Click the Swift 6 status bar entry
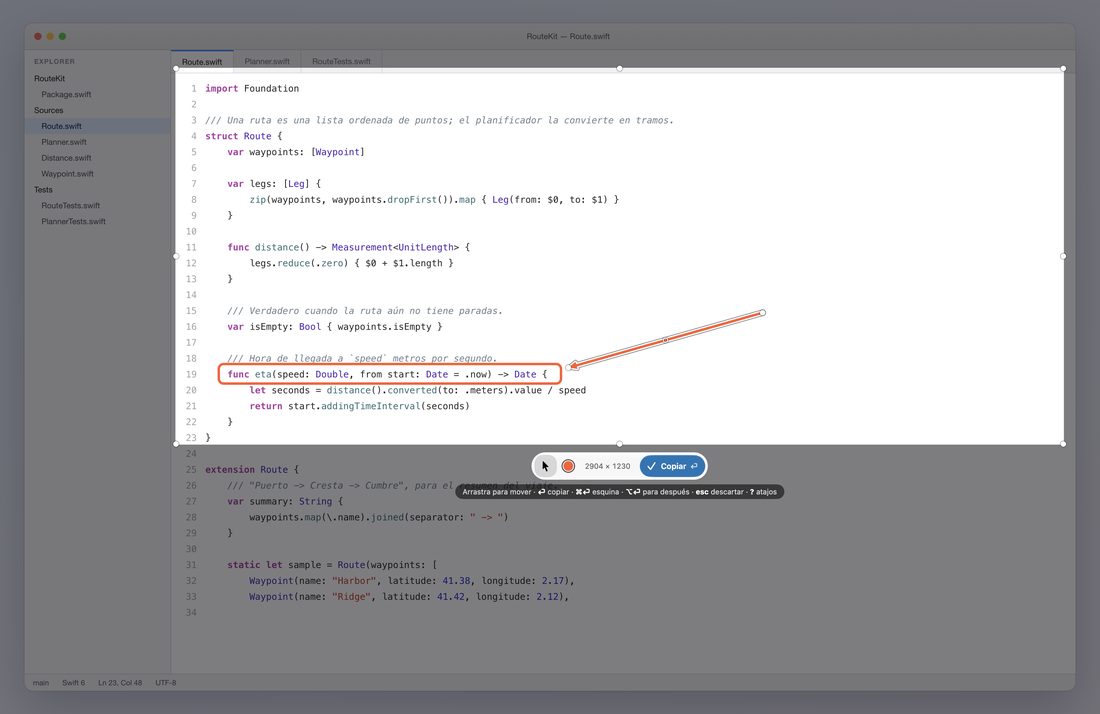Screen dimensions: 1100x714 pyautogui.click(x=73, y=682)
